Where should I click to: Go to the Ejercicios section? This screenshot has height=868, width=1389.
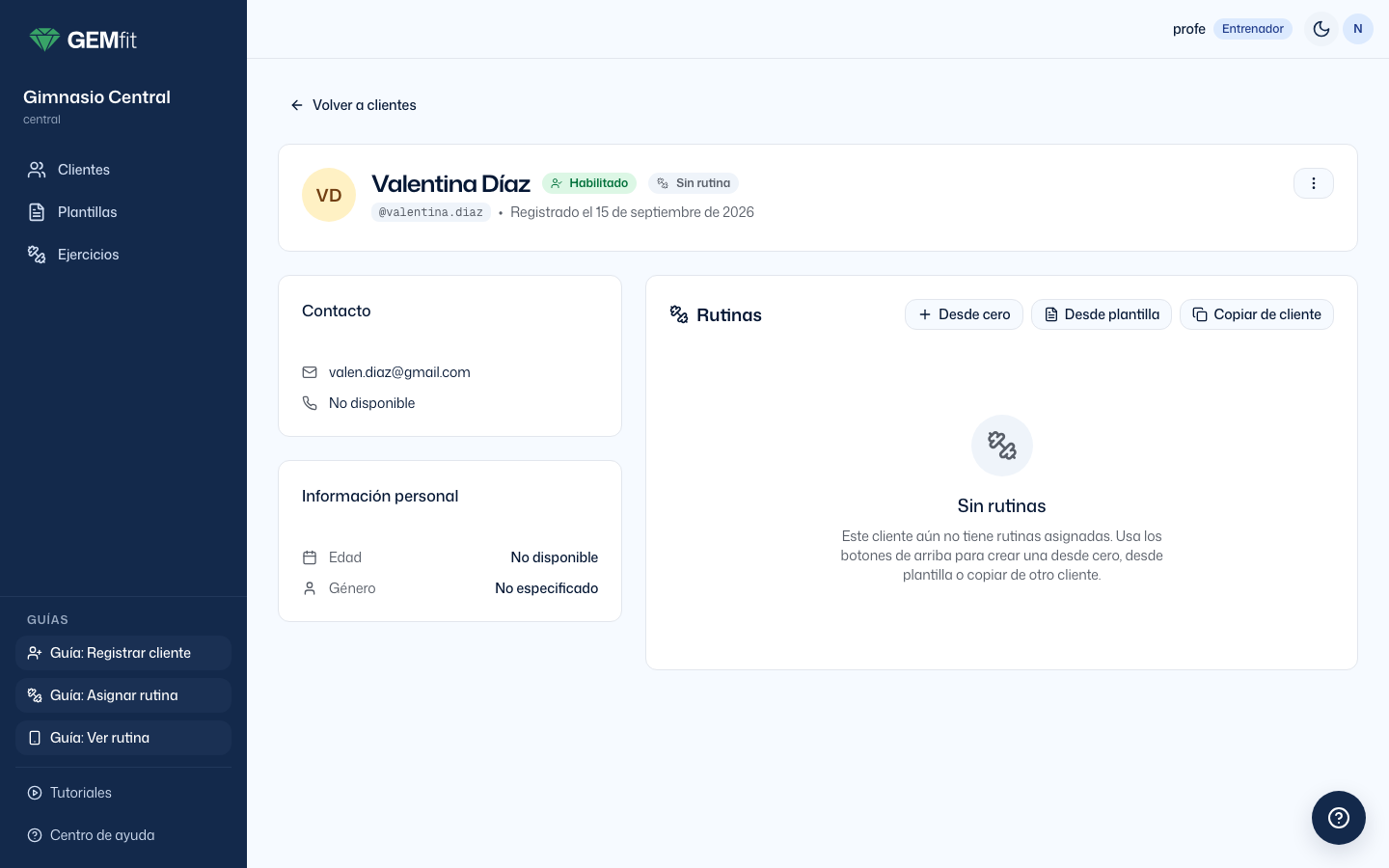(x=123, y=255)
